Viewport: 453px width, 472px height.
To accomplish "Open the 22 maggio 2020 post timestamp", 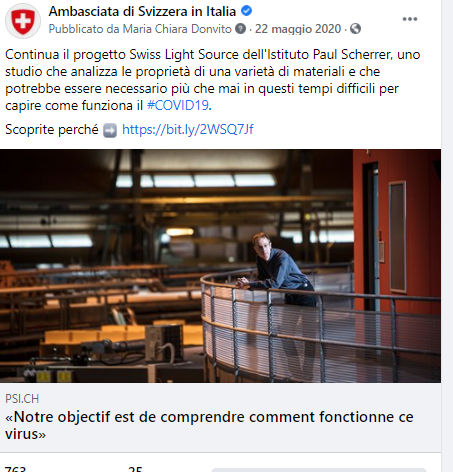I will coord(298,29).
